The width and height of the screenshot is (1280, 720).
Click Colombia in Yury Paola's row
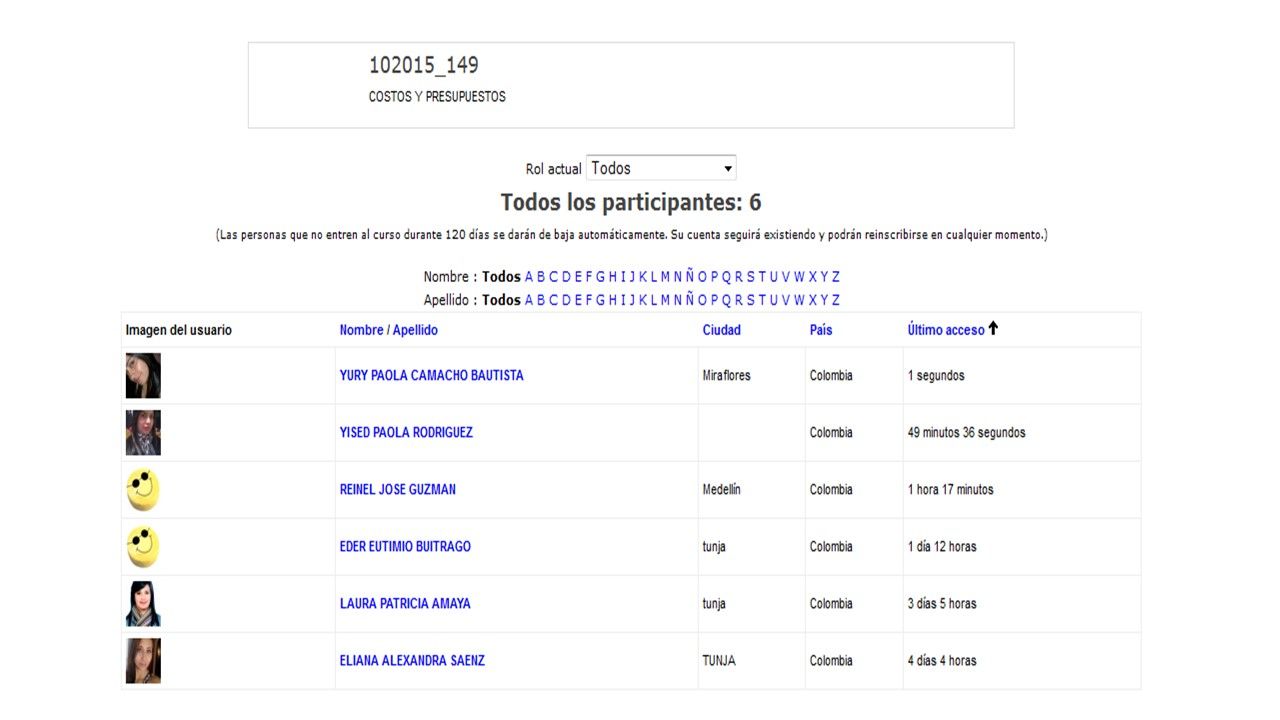(831, 376)
